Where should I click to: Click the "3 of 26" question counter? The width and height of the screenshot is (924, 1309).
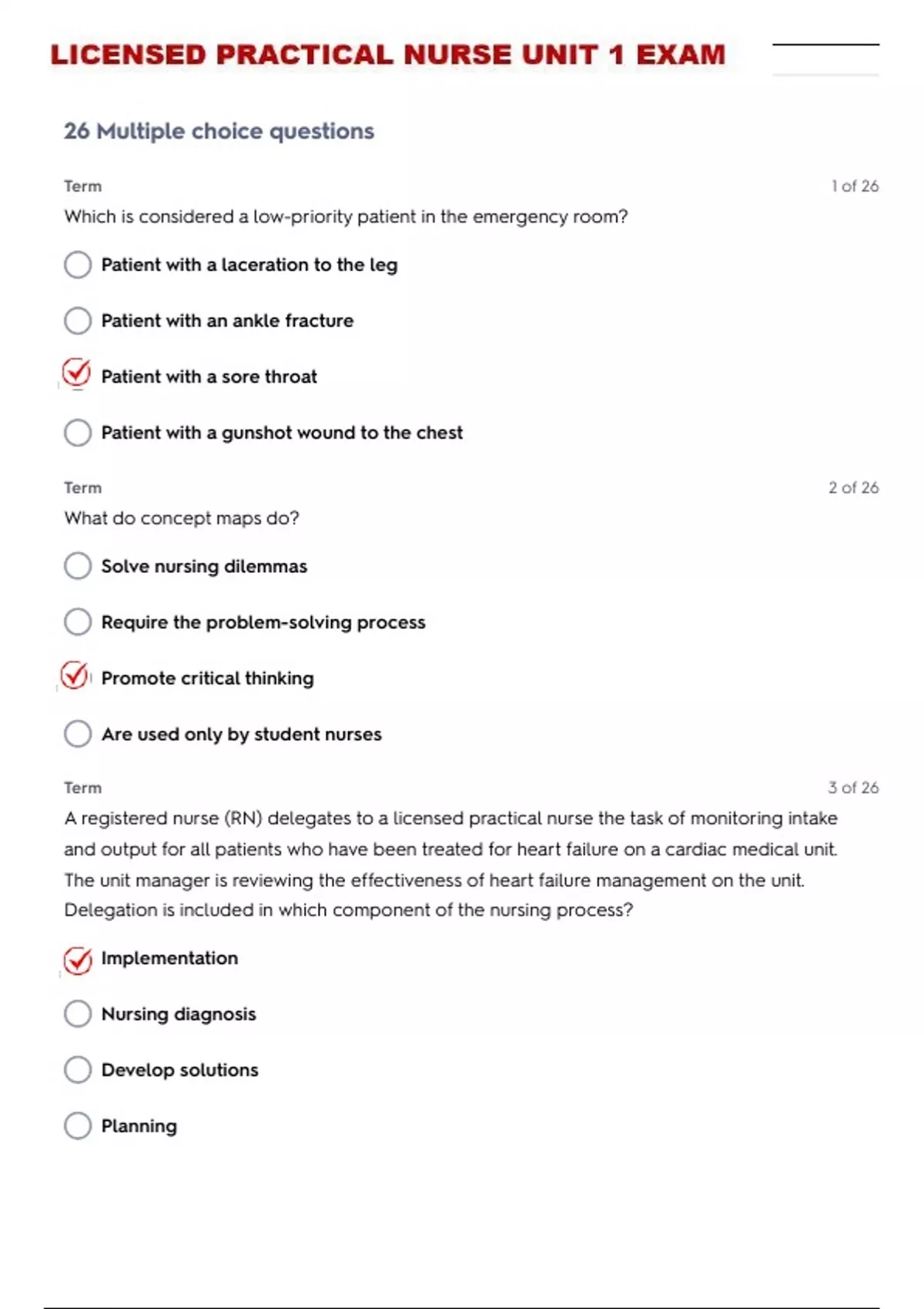click(853, 788)
